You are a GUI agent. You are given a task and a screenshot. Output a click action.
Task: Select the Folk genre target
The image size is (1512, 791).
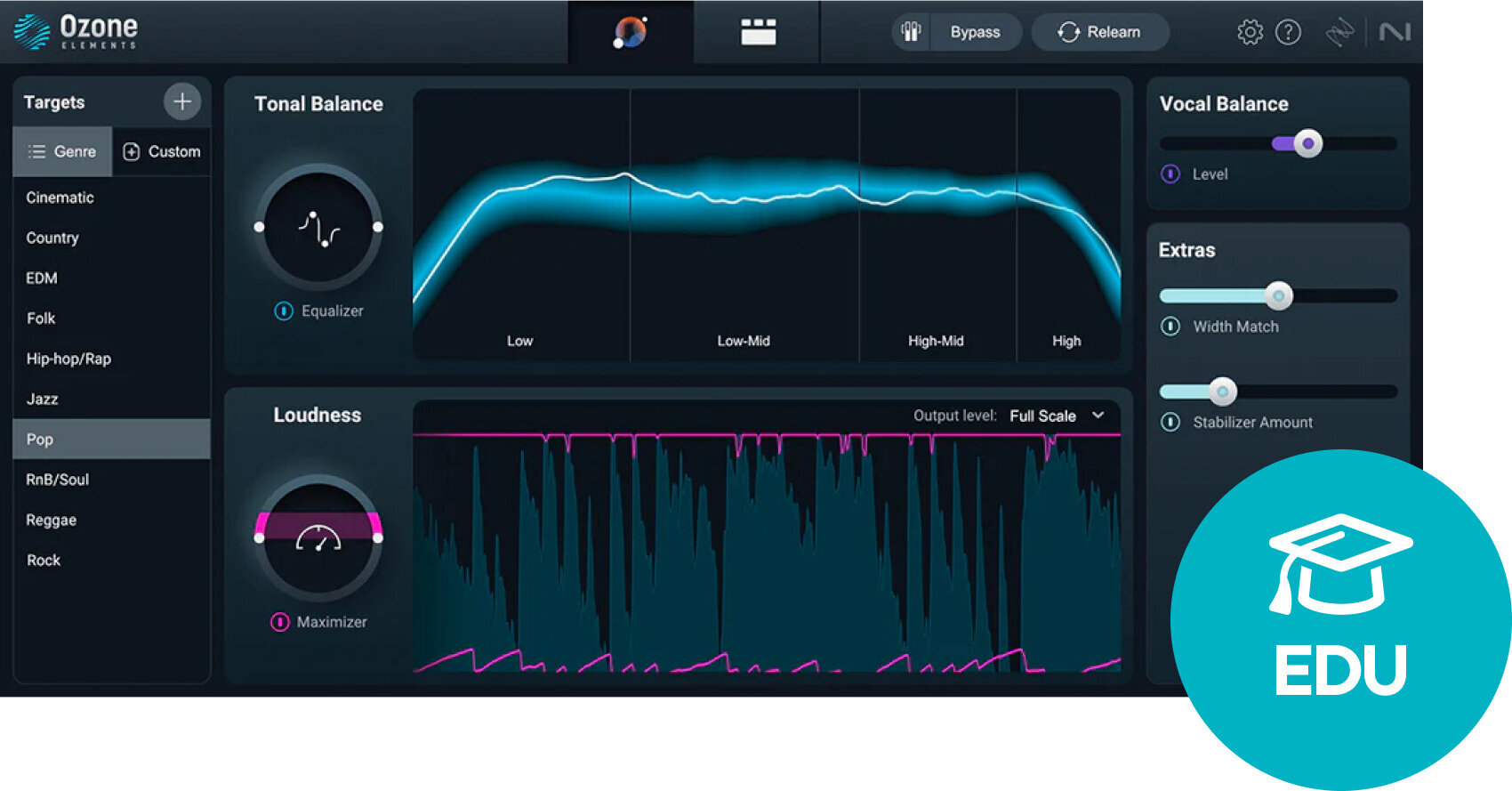point(111,318)
